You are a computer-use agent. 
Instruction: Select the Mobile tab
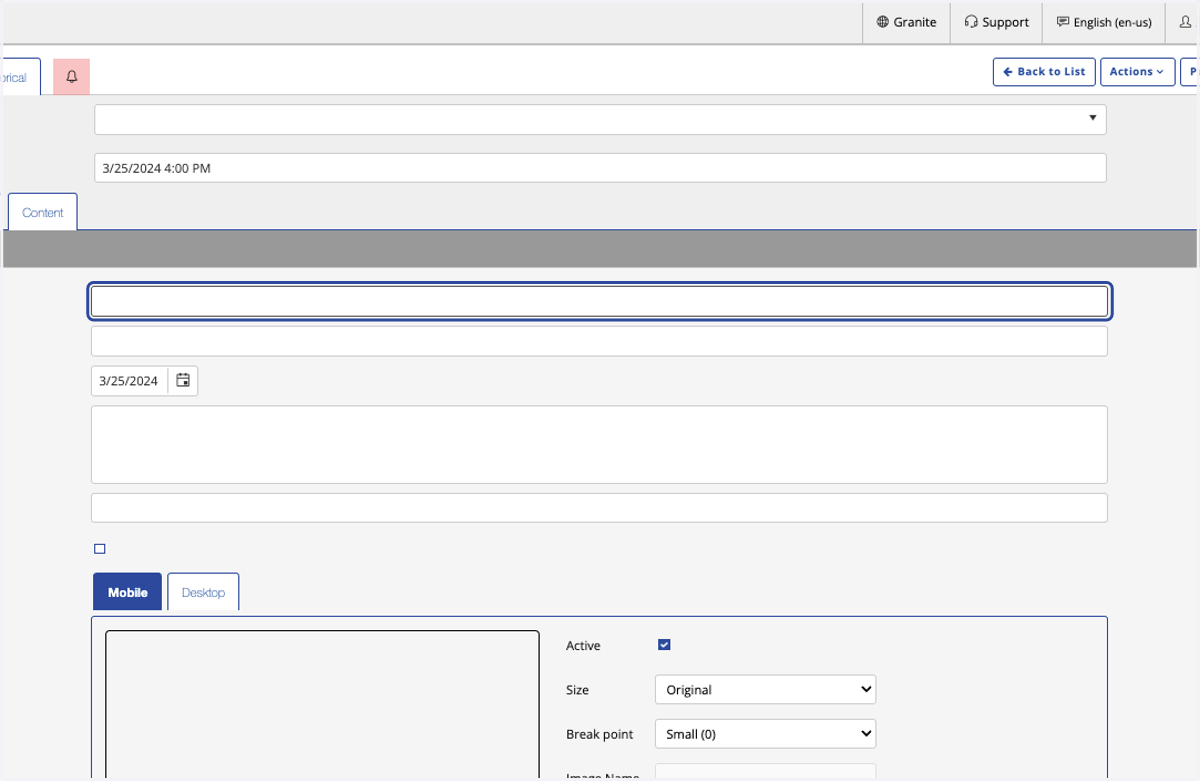click(127, 592)
